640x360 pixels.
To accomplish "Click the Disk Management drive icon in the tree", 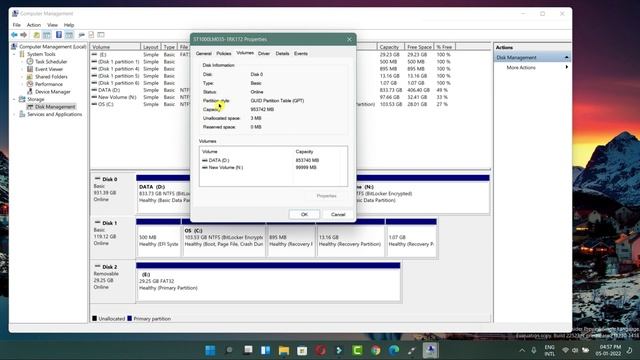I will tap(30, 107).
